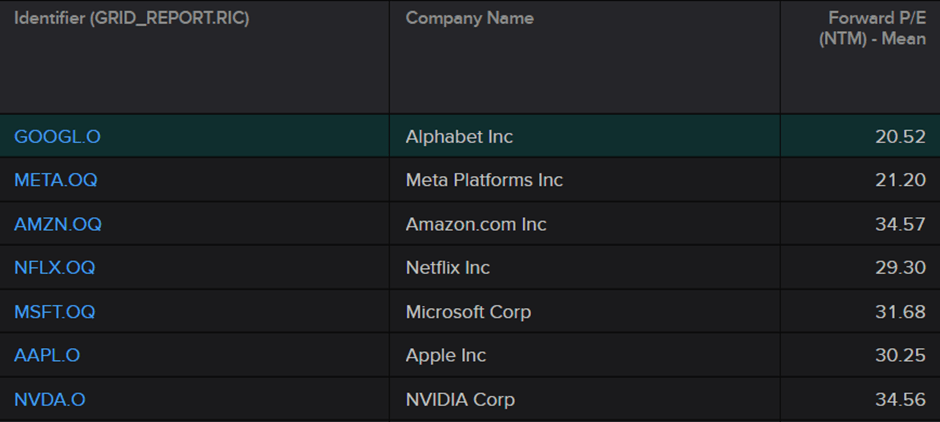Open the GOOGL.O identifier link
This screenshot has height=422, width=940.
[57, 136]
